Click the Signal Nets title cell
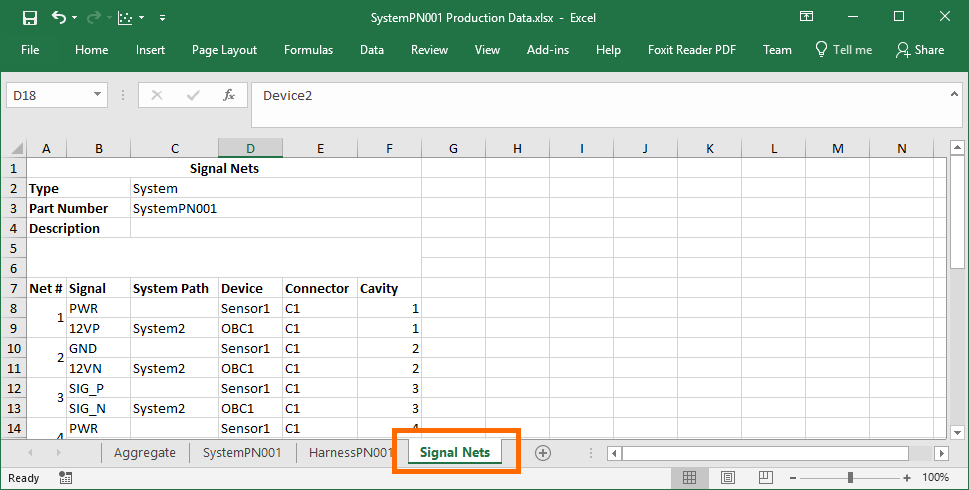This screenshot has height=490, width=969. click(224, 169)
